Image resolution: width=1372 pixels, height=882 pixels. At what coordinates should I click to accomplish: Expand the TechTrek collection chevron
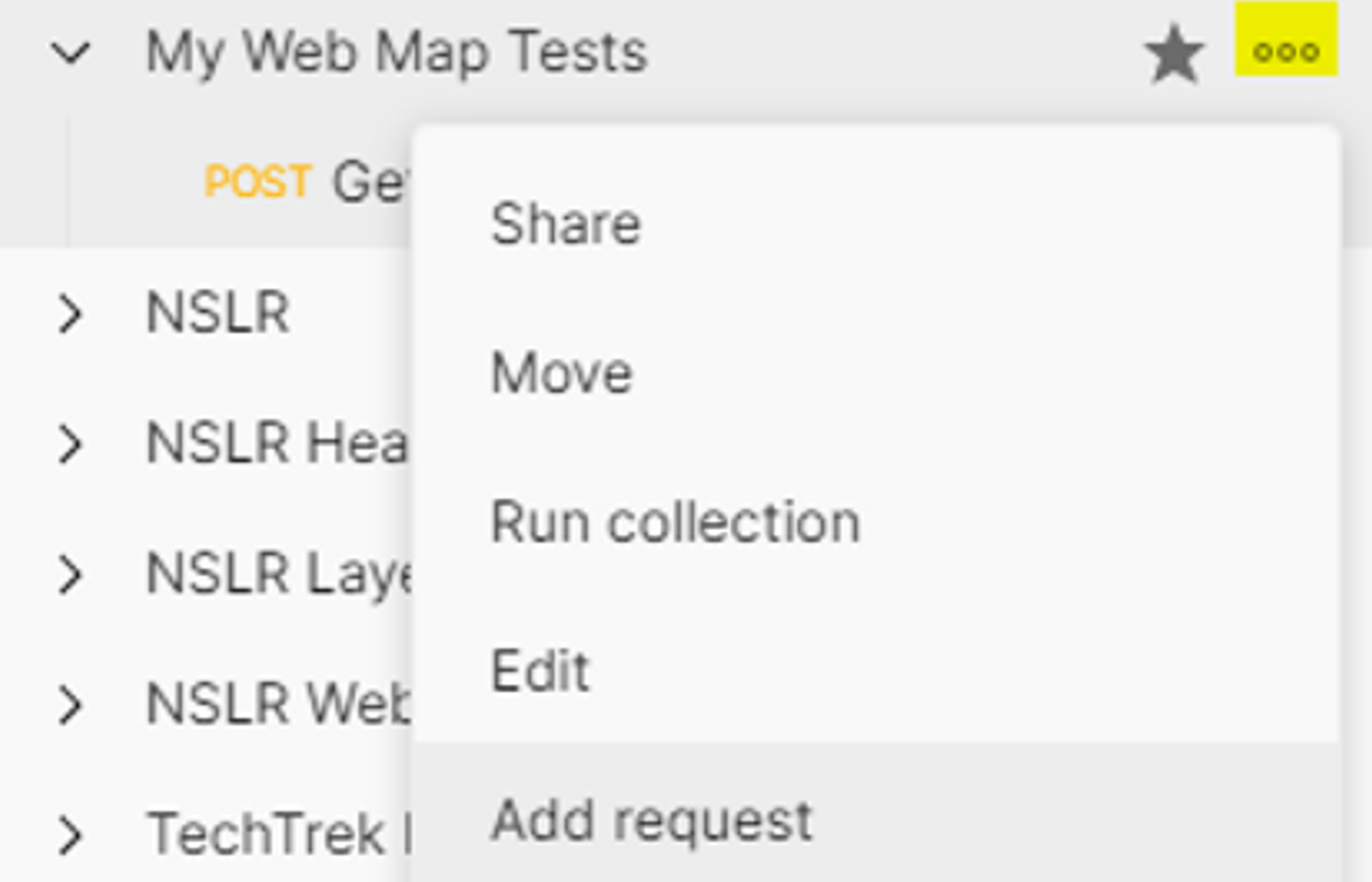coord(71,835)
